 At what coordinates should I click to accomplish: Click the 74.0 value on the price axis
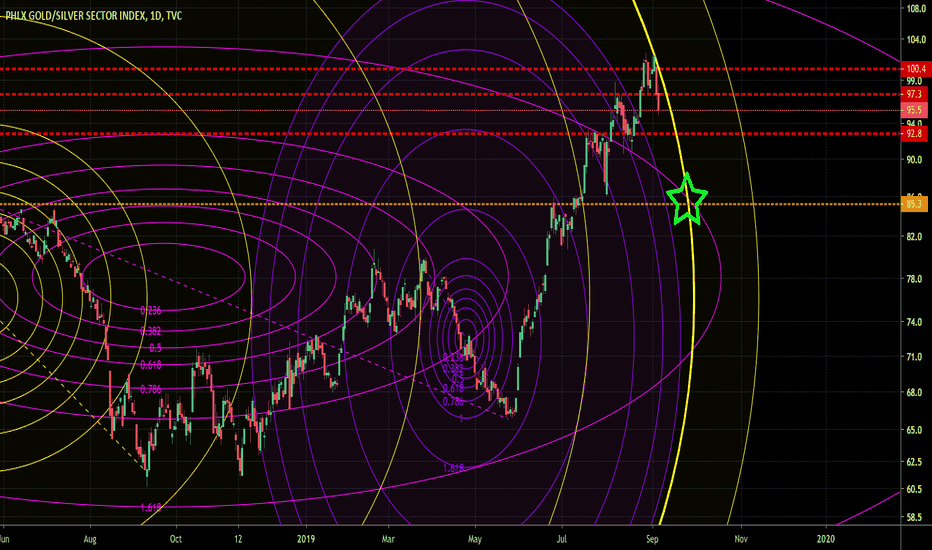pyautogui.click(x=916, y=322)
